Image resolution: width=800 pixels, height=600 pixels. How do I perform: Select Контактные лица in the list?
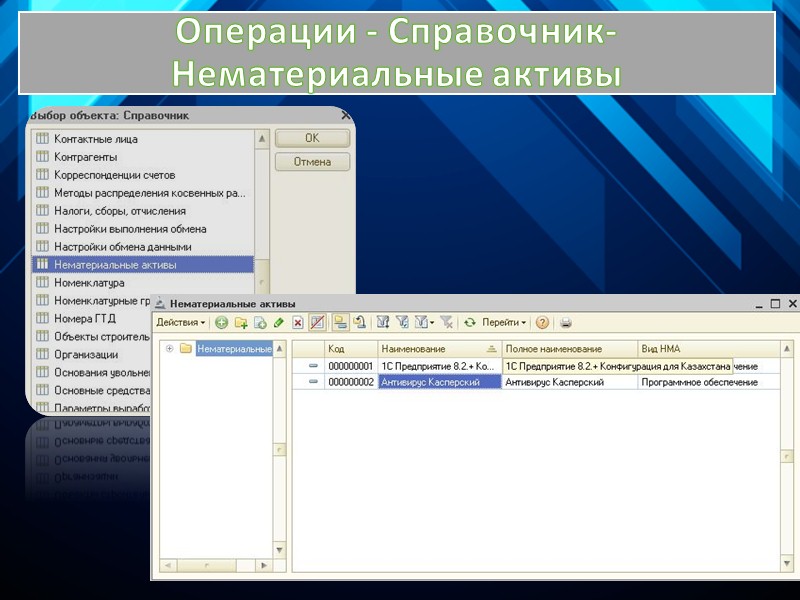(143, 139)
